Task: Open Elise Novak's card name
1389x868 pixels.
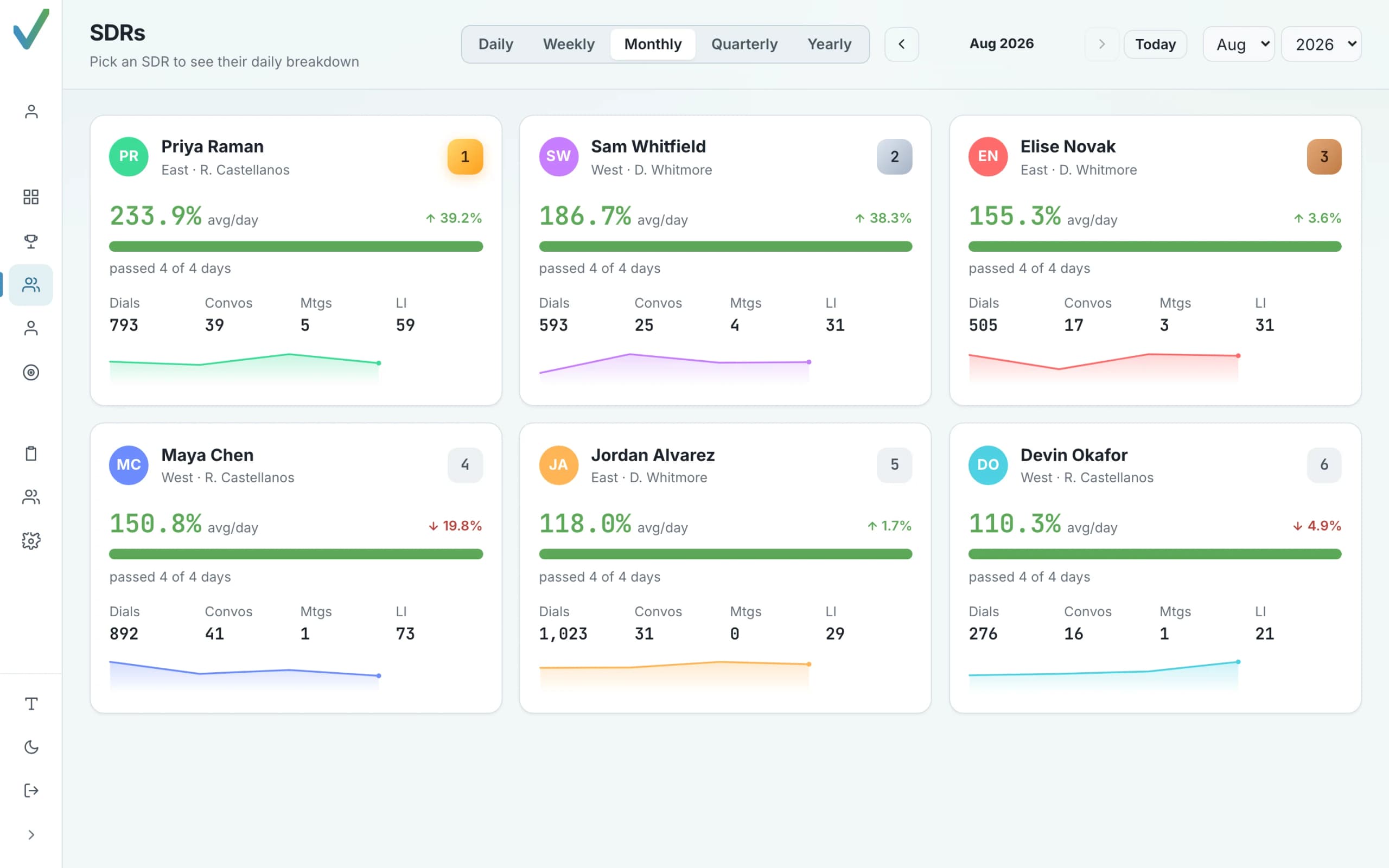Action: 1068,146
